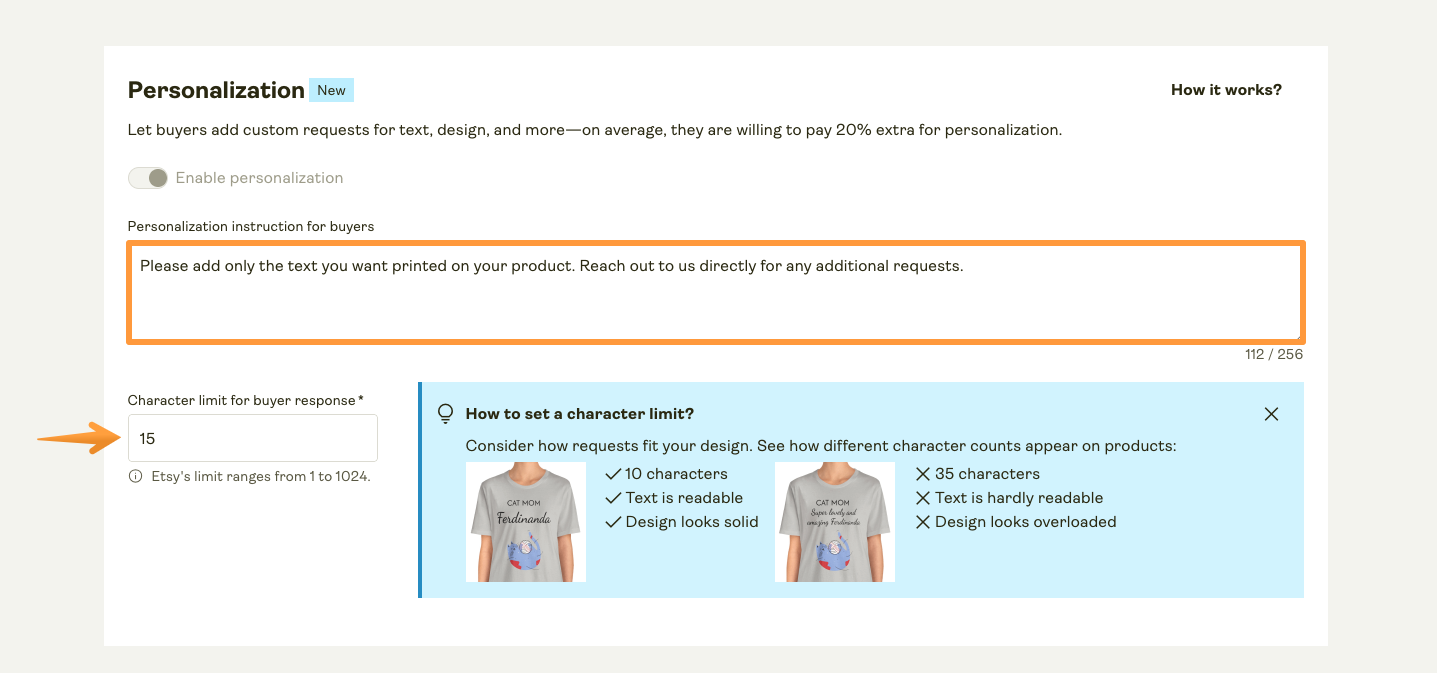Click the X mark beside "35 characters"
This screenshot has height=673, width=1437.
922,473
